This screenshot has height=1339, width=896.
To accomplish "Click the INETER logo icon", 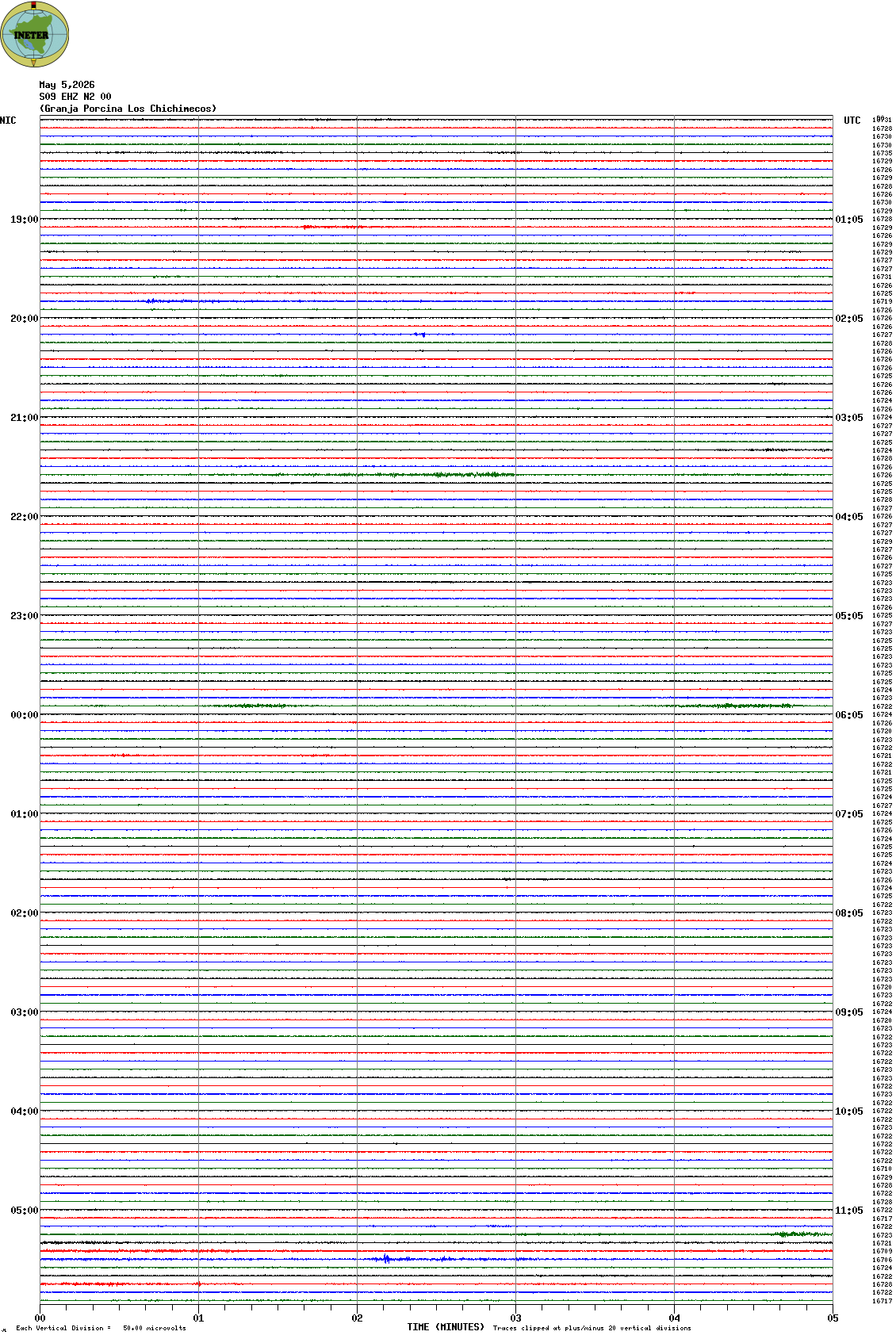I will click(34, 34).
